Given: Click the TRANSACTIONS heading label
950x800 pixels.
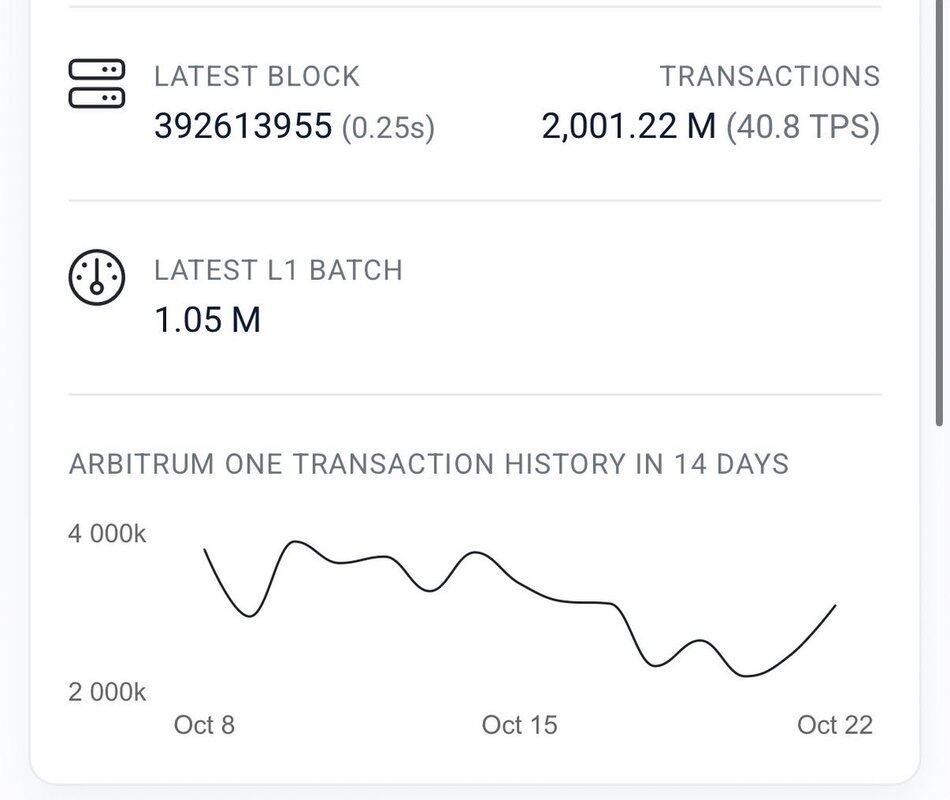Looking at the screenshot, I should pyautogui.click(x=769, y=76).
